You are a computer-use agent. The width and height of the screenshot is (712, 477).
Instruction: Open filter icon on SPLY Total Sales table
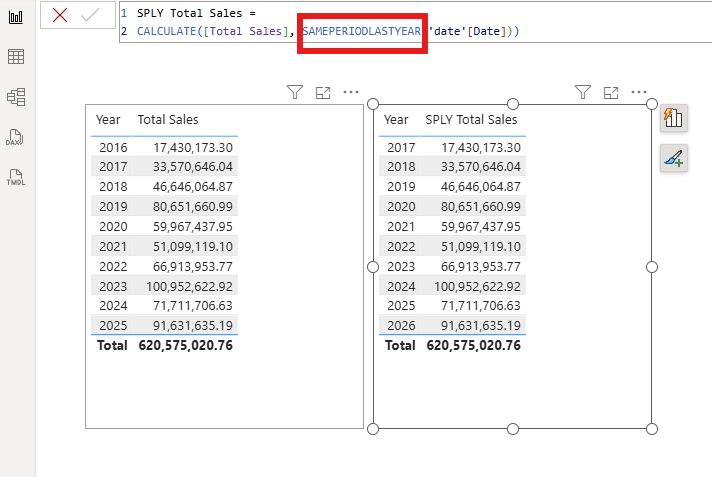pyautogui.click(x=583, y=92)
